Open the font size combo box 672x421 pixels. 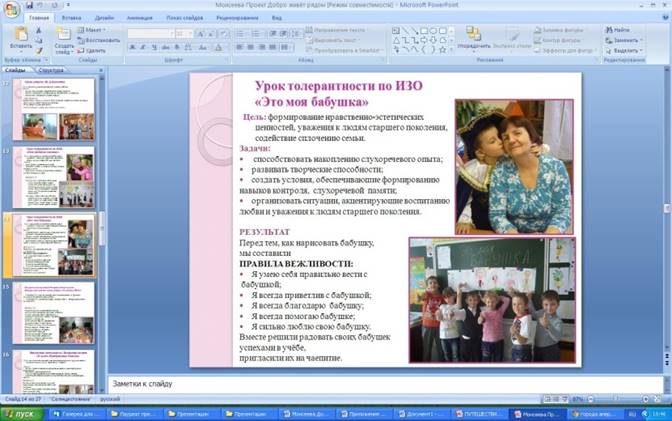click(x=184, y=33)
